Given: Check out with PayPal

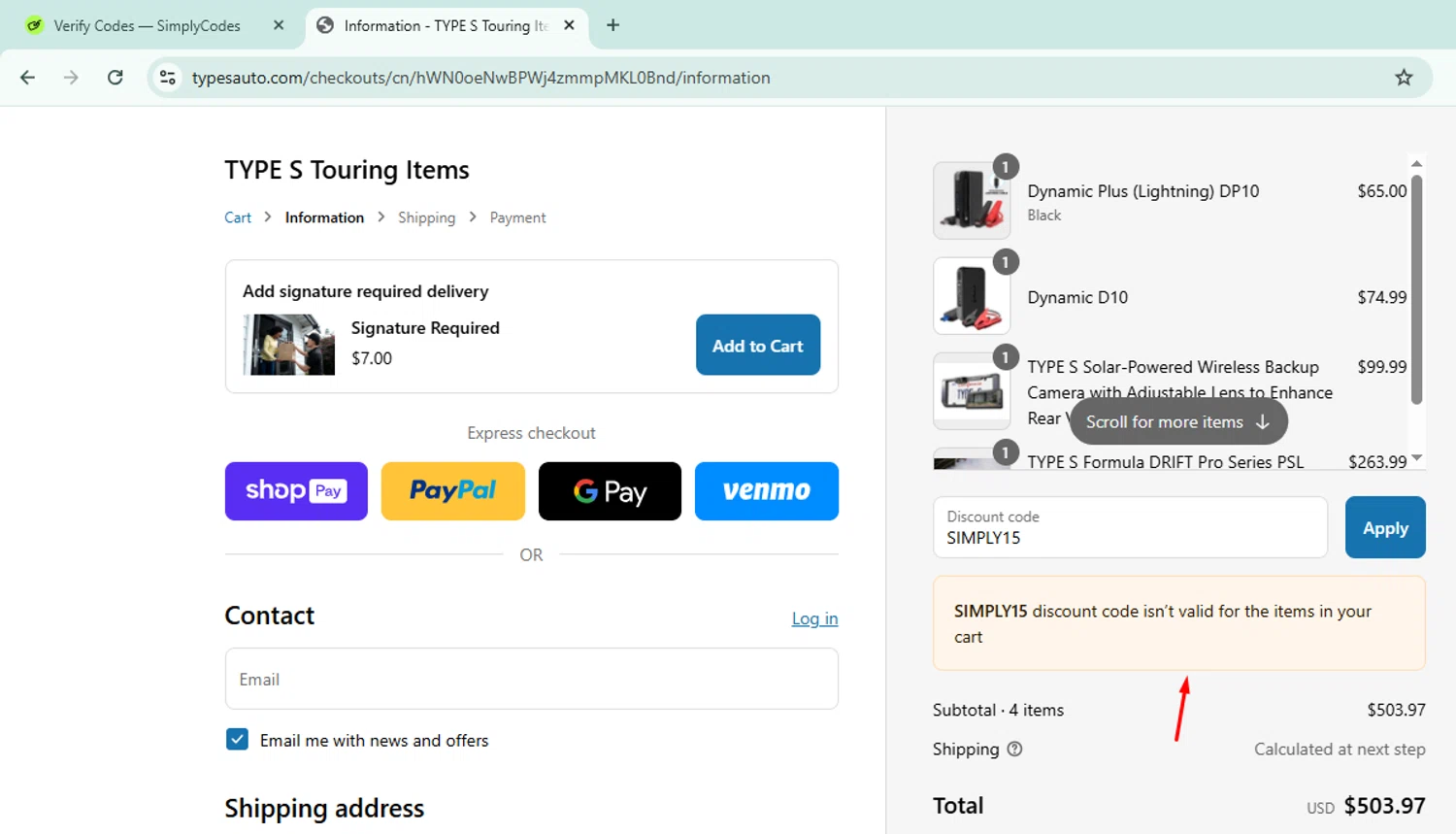Looking at the screenshot, I should (453, 491).
